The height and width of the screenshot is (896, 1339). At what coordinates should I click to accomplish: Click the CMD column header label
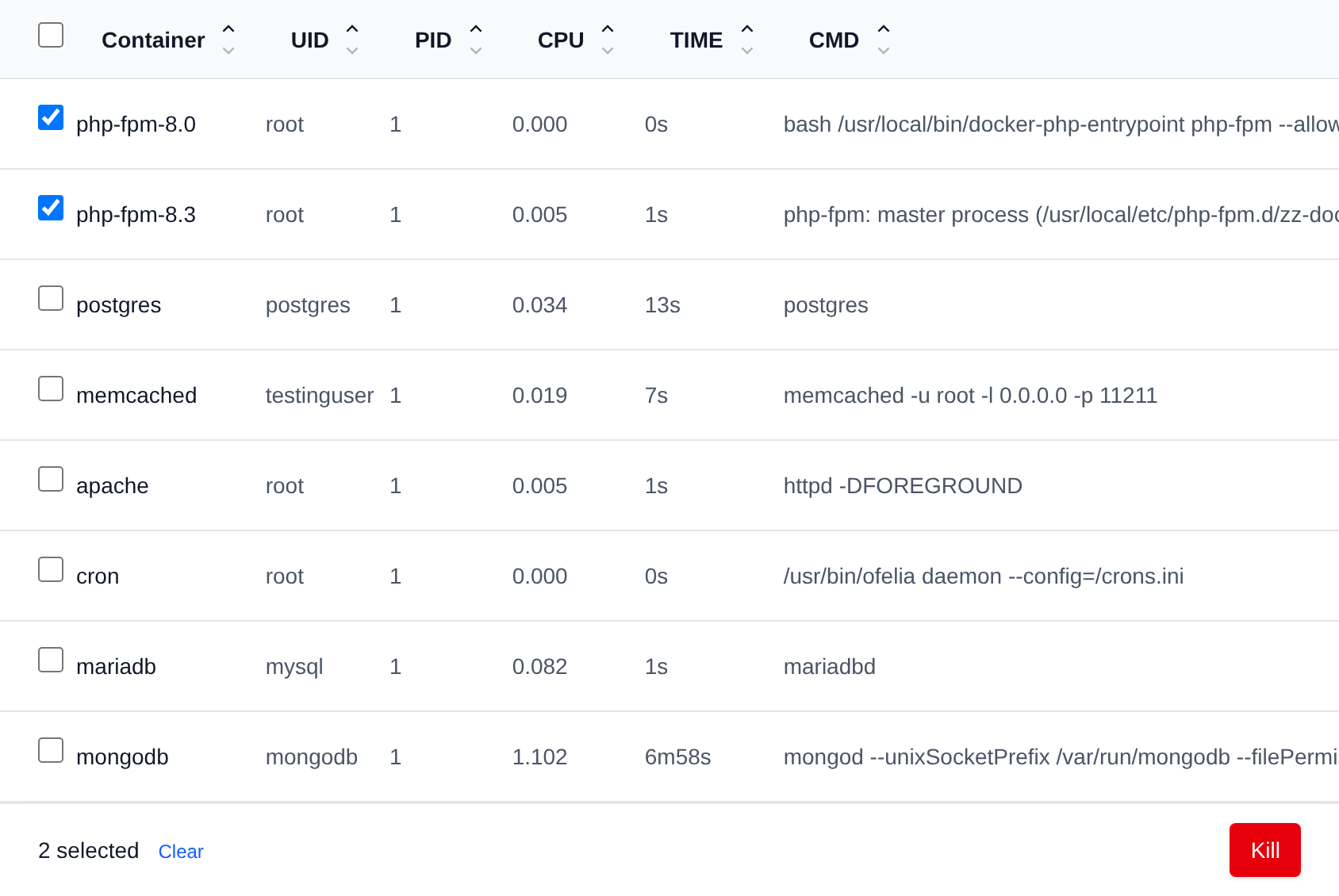pyautogui.click(x=834, y=40)
